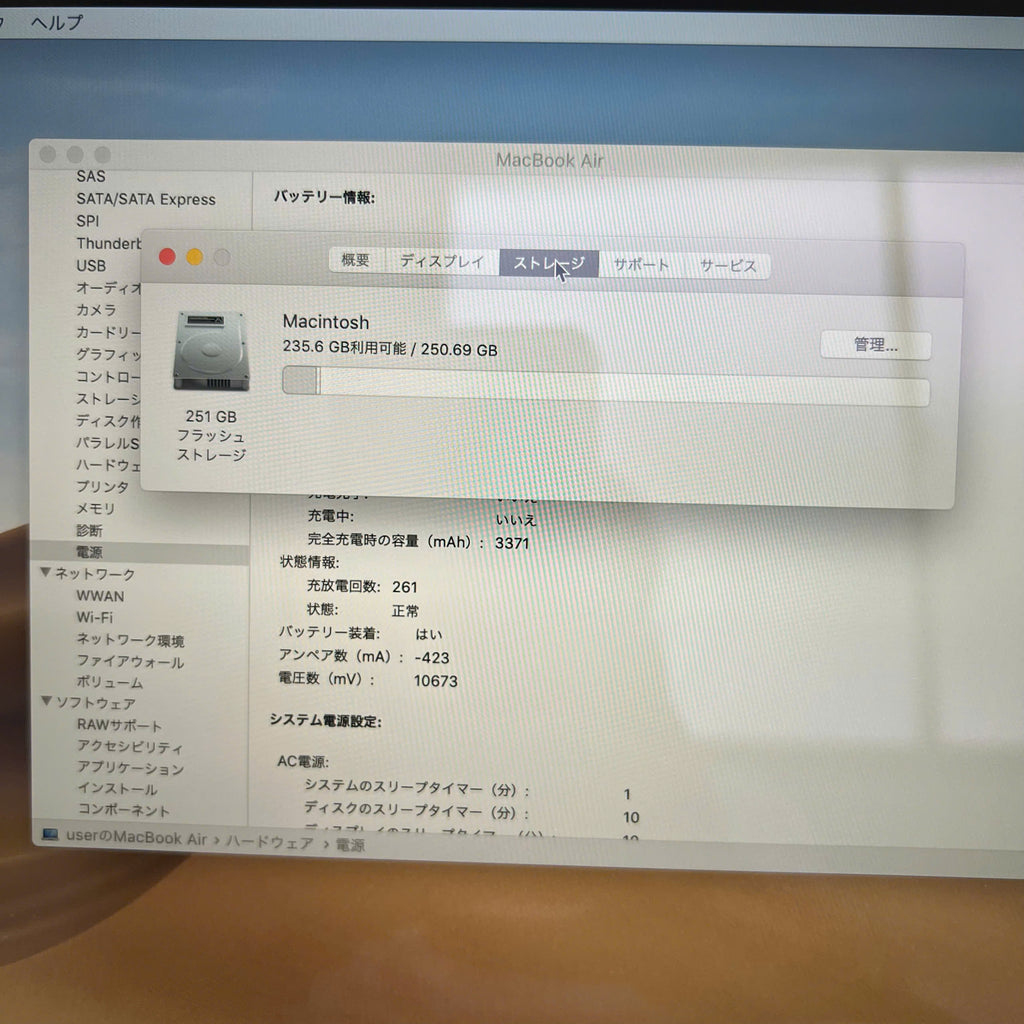The height and width of the screenshot is (1024, 1024).
Task: Click the Macintosh hard disk icon
Action: pos(210,351)
